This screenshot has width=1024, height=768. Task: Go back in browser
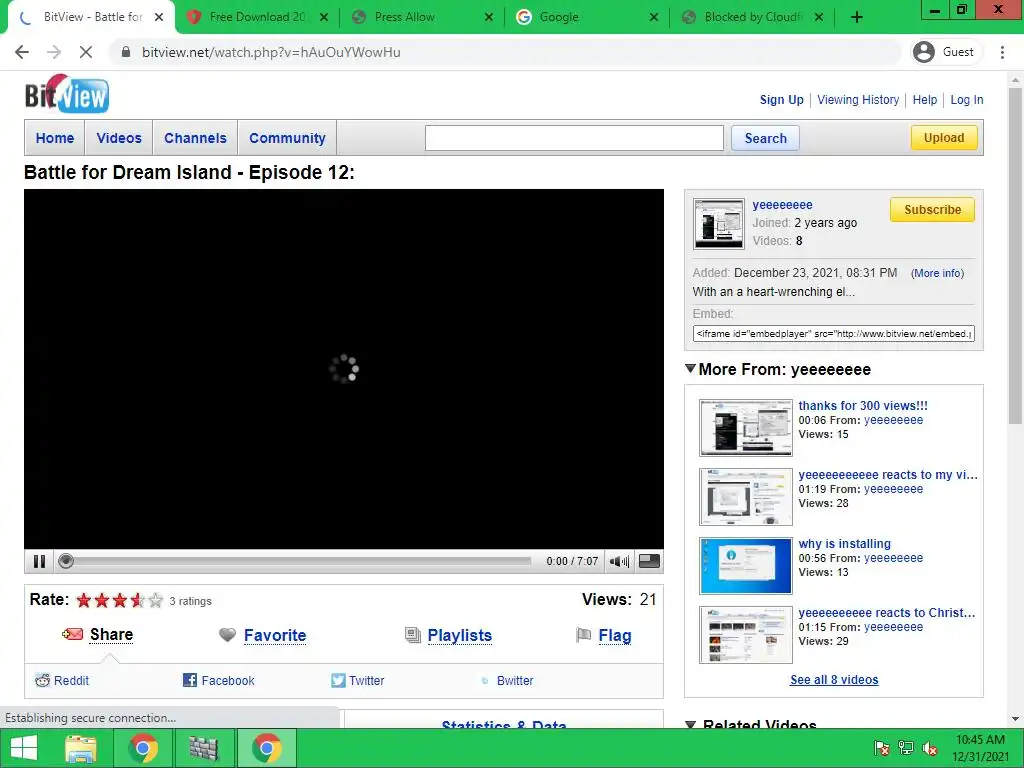click(22, 52)
